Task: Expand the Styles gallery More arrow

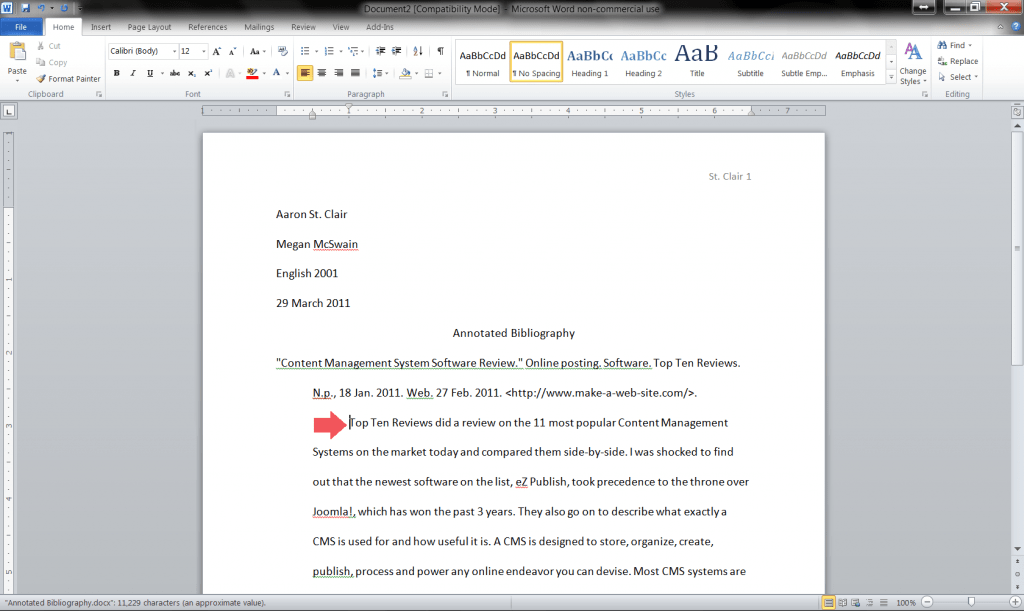Action: [x=891, y=77]
